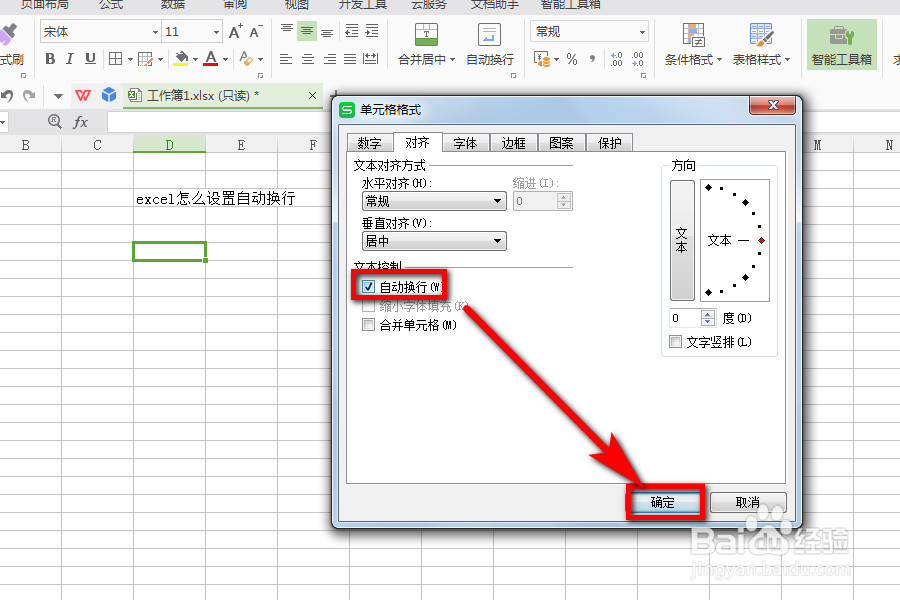Viewport: 900px width, 600px height.
Task: Enable the 文字竖排 vertical text checkbox
Action: point(676,342)
